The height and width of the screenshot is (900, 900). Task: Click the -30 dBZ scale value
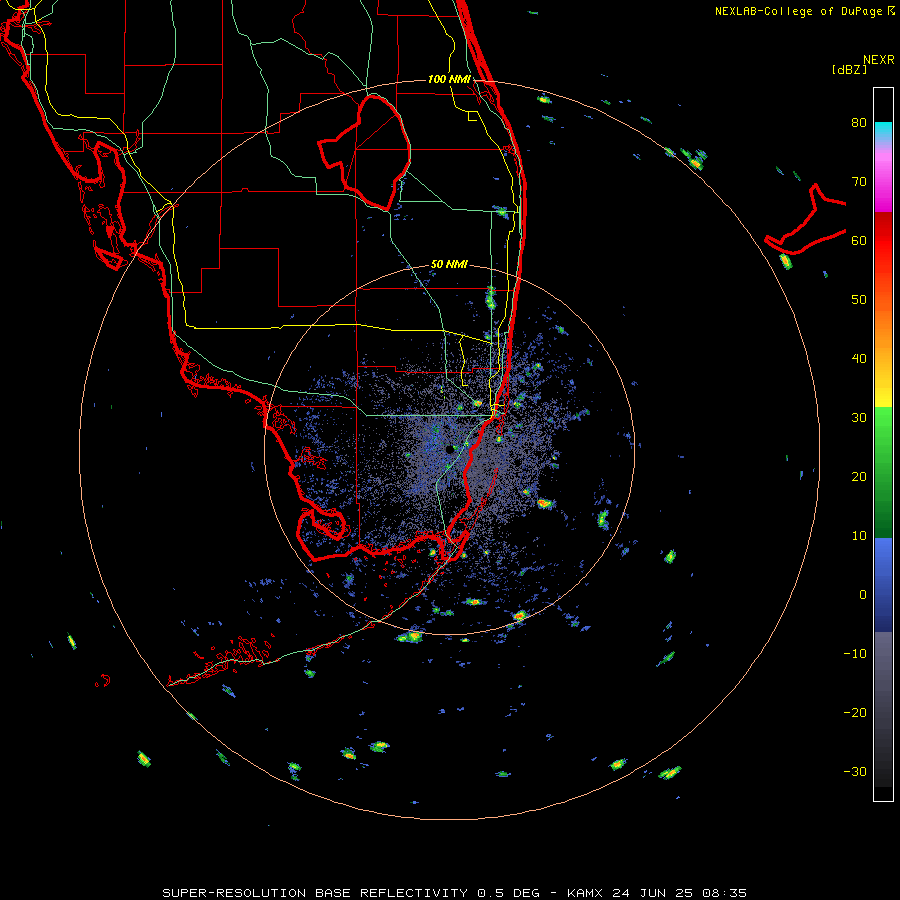tap(855, 772)
